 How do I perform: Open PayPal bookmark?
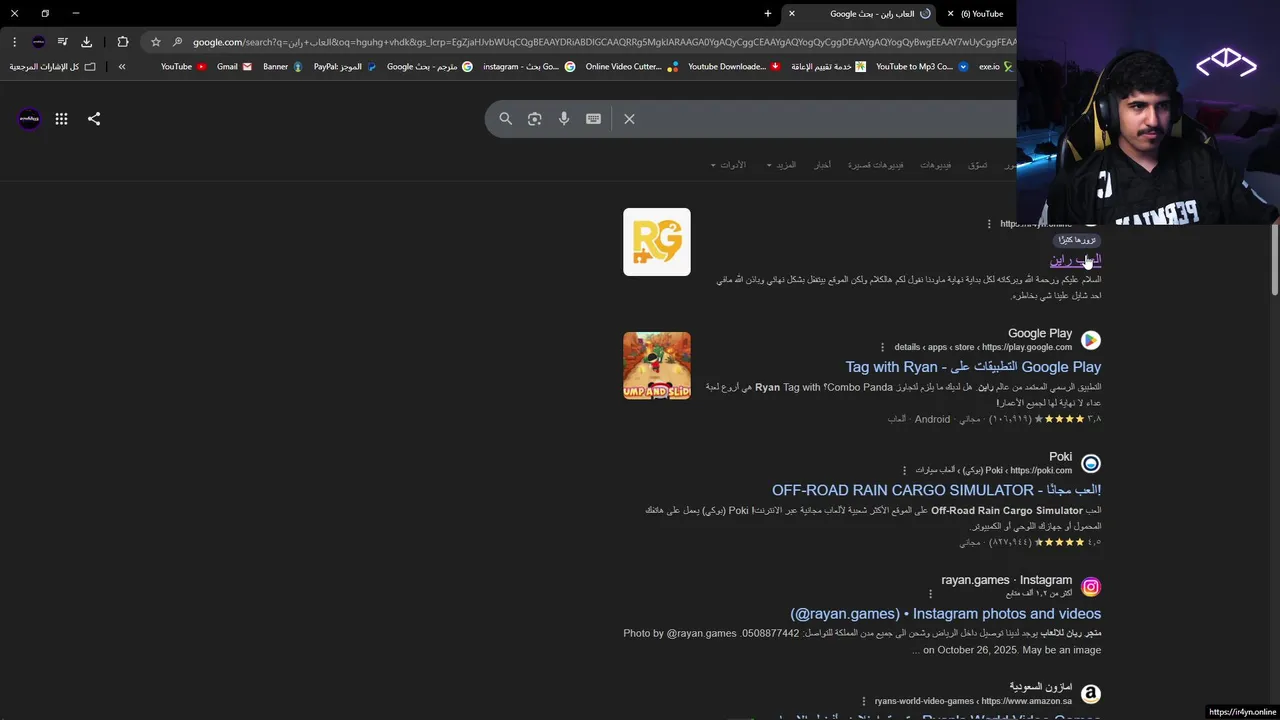(x=345, y=67)
